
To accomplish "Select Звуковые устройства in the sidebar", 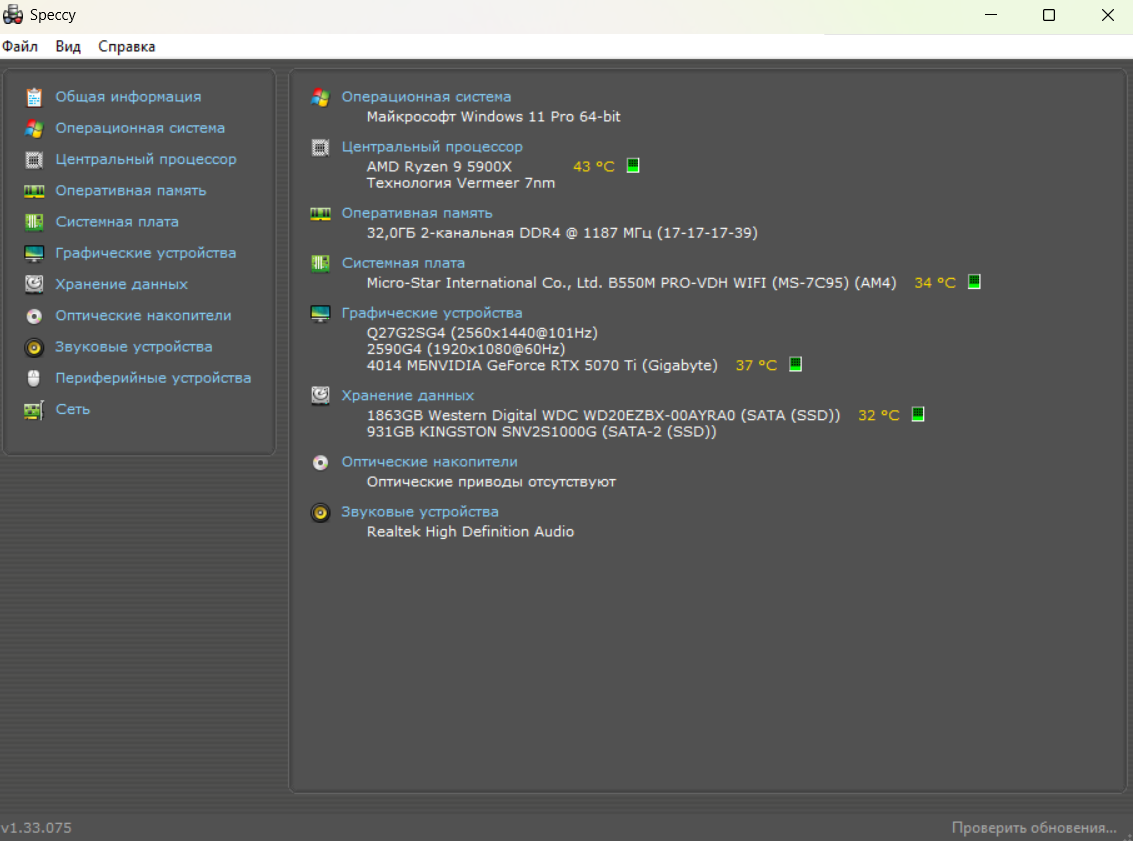I will [x=134, y=347].
